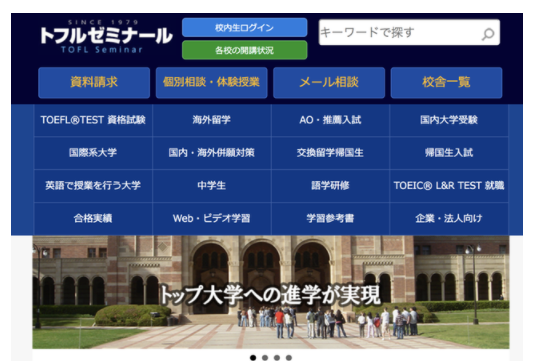Select the fourth carousel dot indicator
This screenshot has height=361, width=537.
[x=289, y=357]
